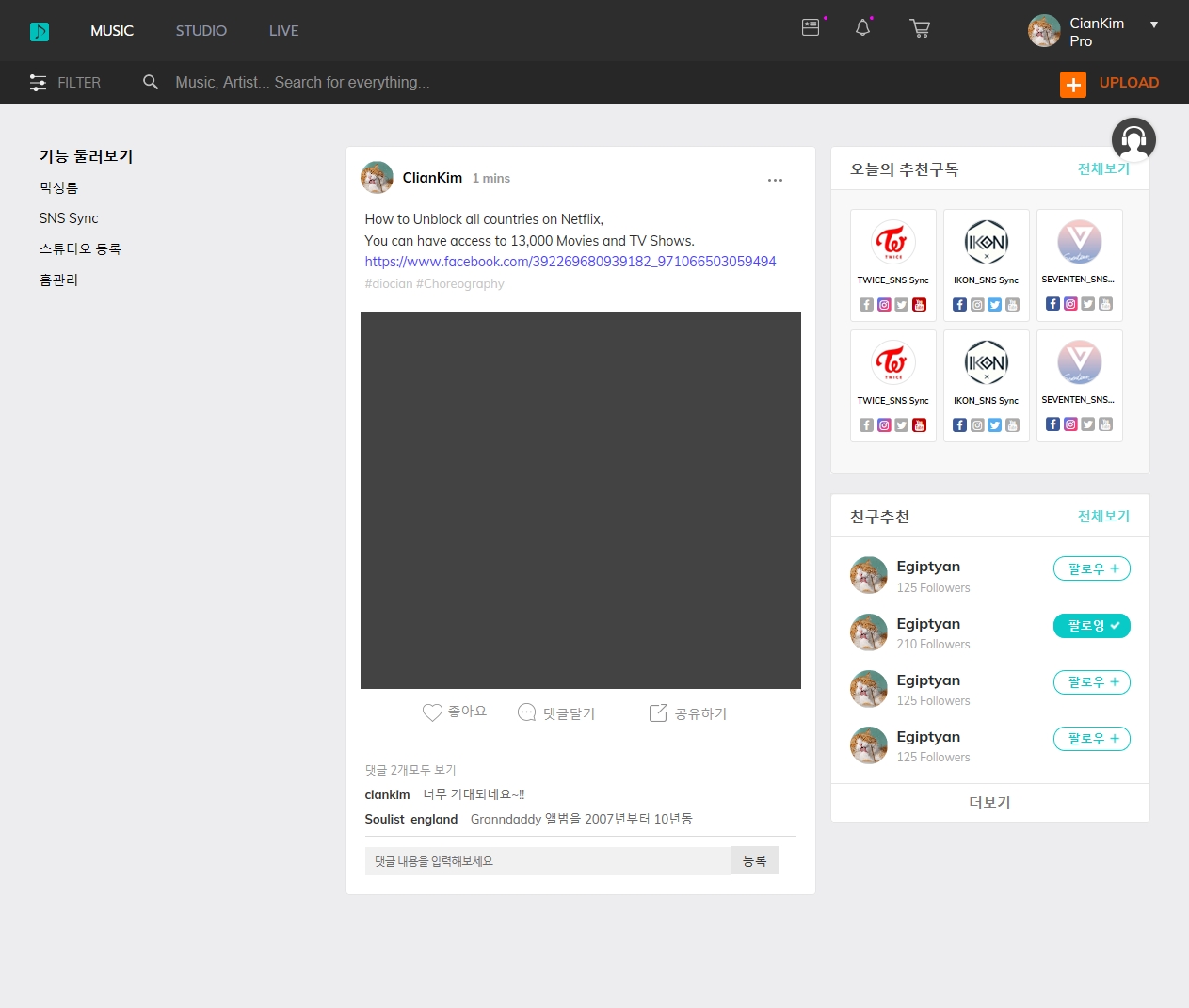Switch to the STUDIO tab
Viewport: 1189px width, 1008px height.
pyautogui.click(x=201, y=31)
